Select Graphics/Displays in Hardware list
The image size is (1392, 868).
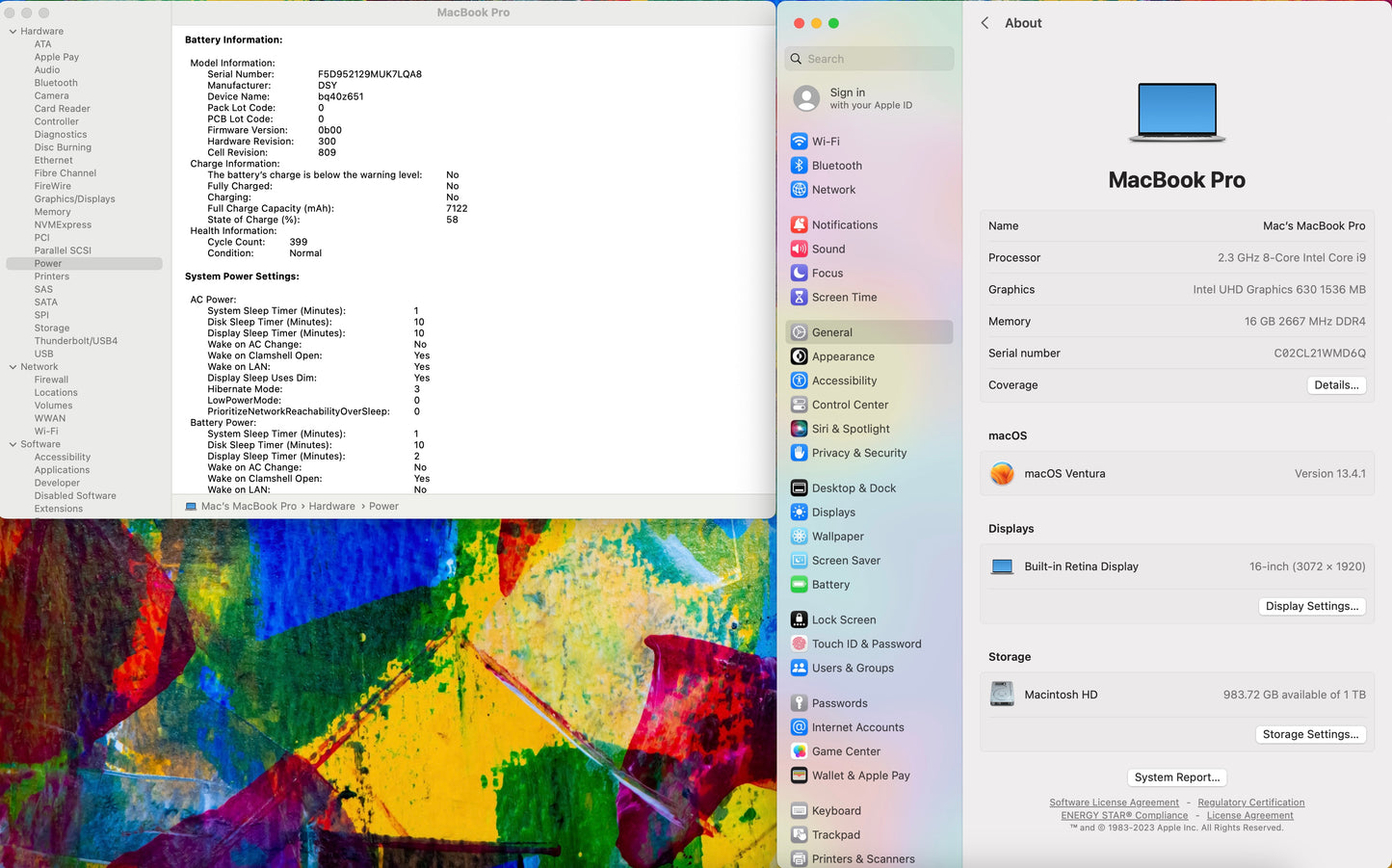coord(74,199)
